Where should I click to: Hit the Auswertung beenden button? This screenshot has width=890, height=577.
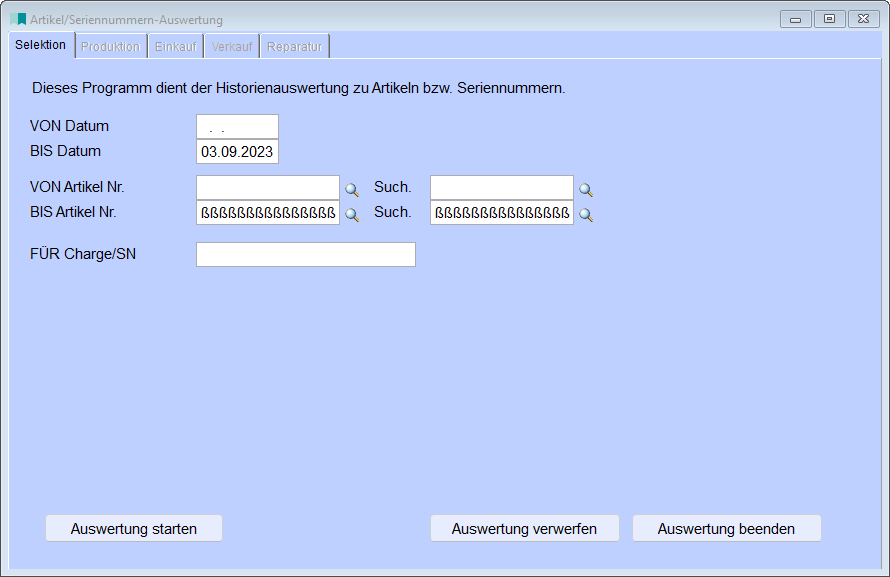point(726,529)
